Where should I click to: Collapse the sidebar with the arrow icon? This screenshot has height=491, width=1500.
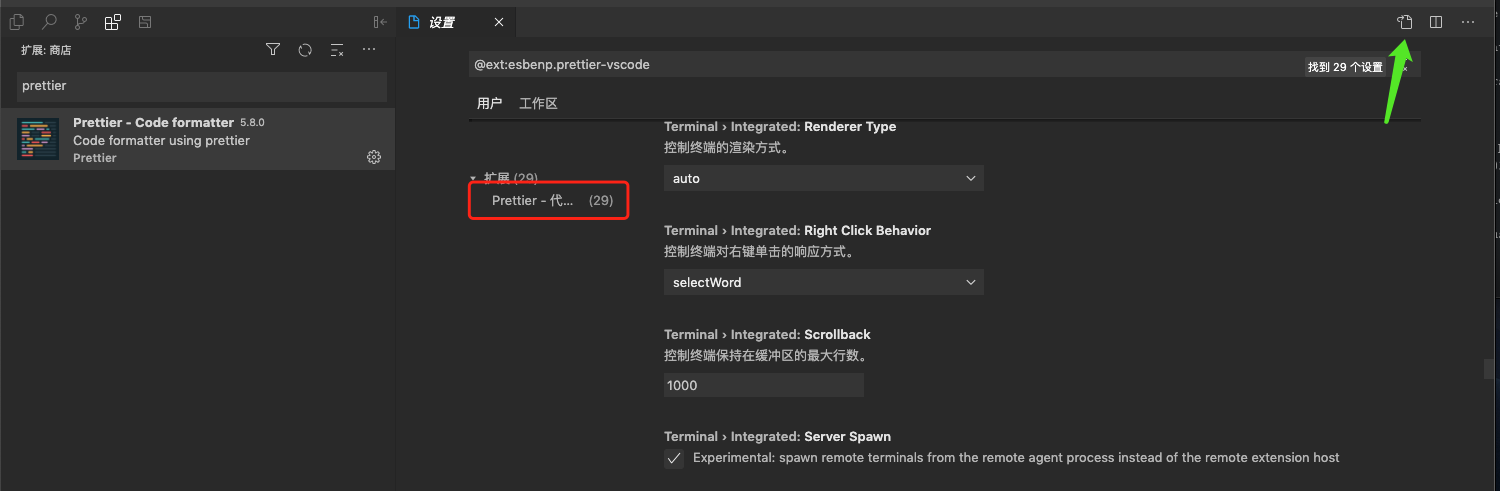click(x=380, y=22)
